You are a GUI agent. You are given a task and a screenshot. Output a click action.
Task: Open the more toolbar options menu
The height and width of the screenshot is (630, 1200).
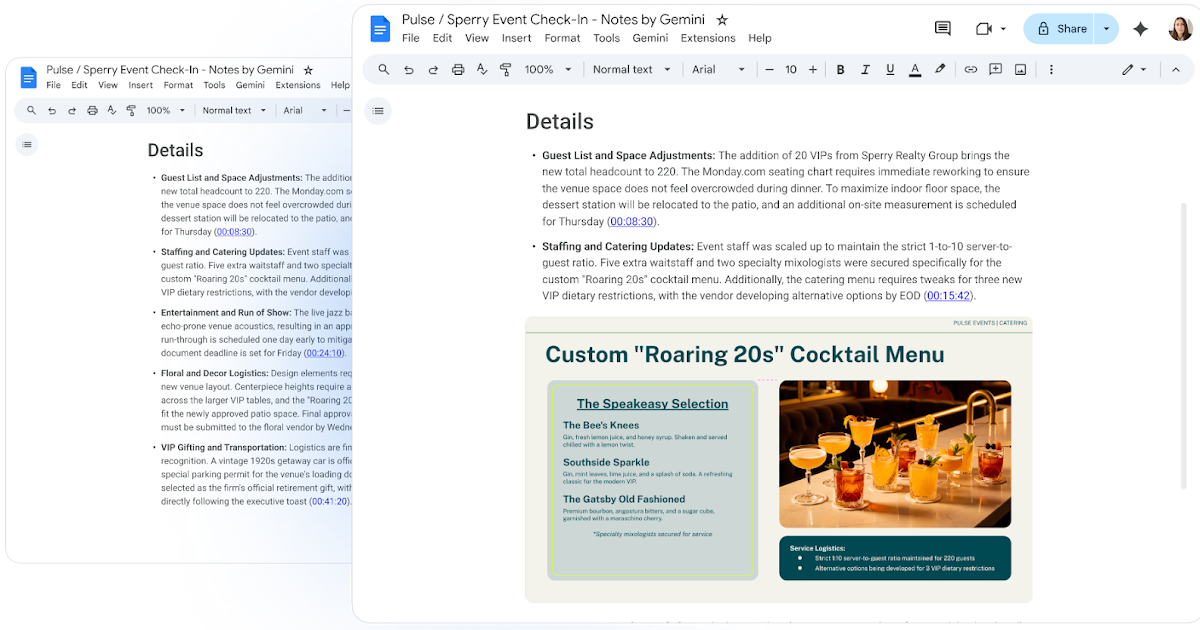click(x=1051, y=70)
